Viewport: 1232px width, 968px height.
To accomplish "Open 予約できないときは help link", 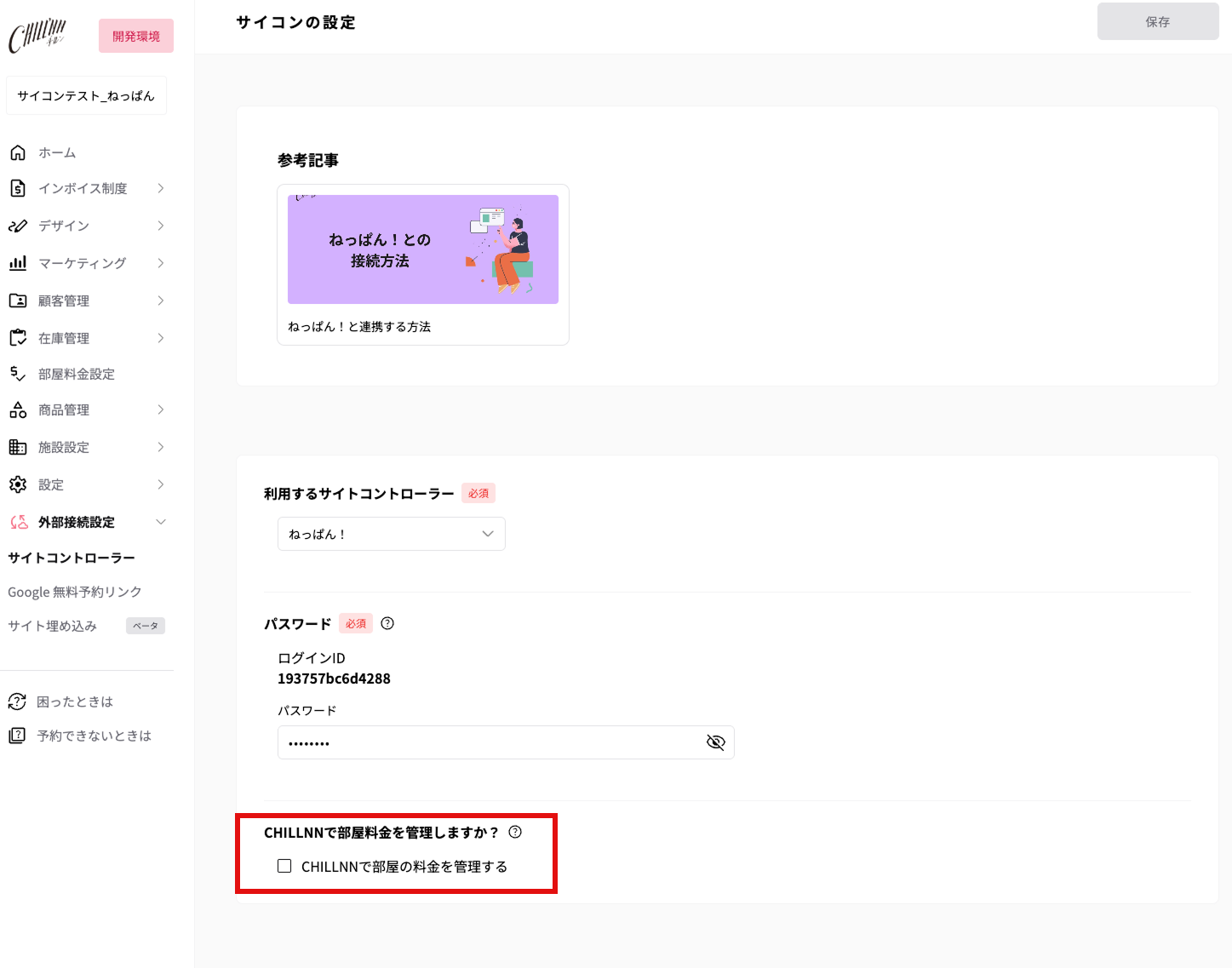I will 95,736.
